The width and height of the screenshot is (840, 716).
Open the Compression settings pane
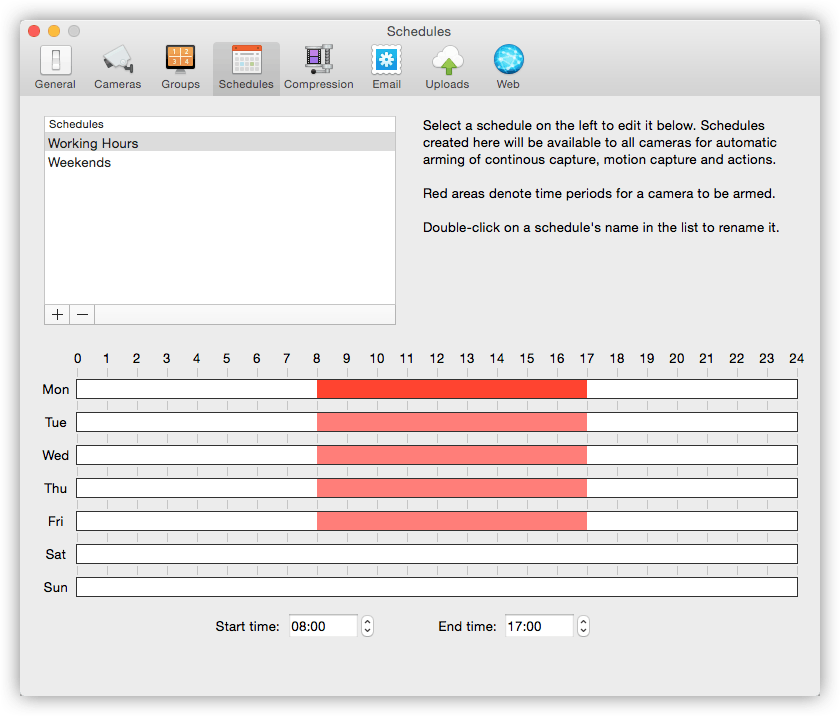pos(318,67)
